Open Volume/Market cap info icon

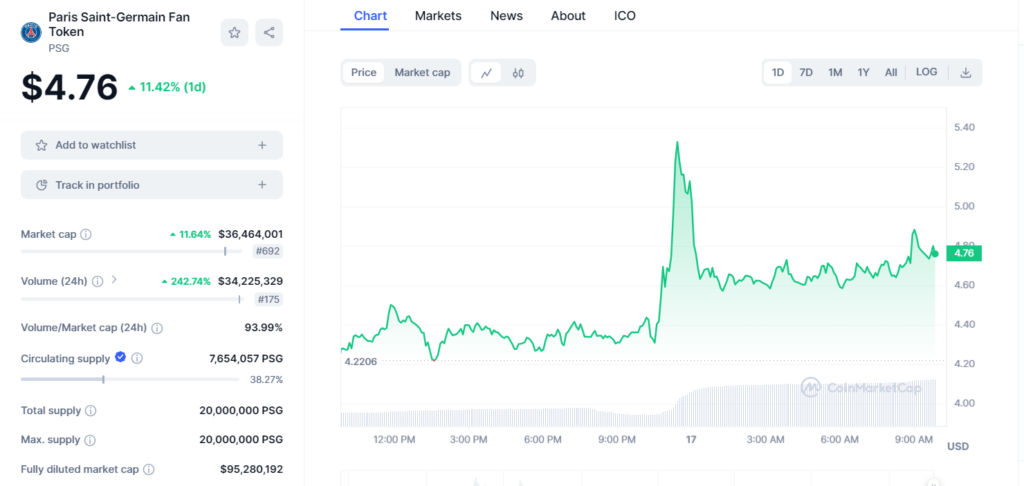157,328
